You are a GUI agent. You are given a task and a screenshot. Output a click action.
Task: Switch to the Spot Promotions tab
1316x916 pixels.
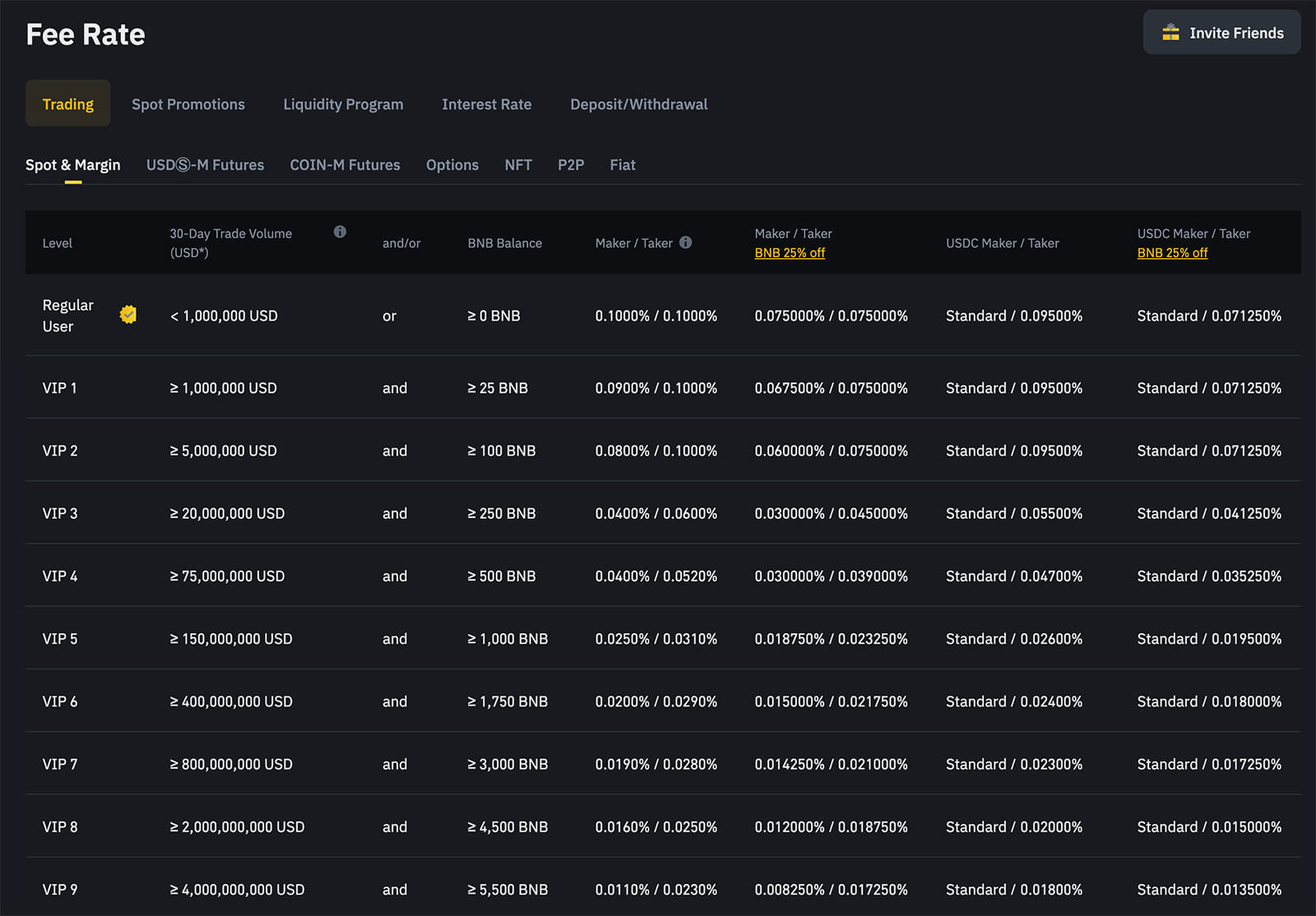(x=188, y=104)
